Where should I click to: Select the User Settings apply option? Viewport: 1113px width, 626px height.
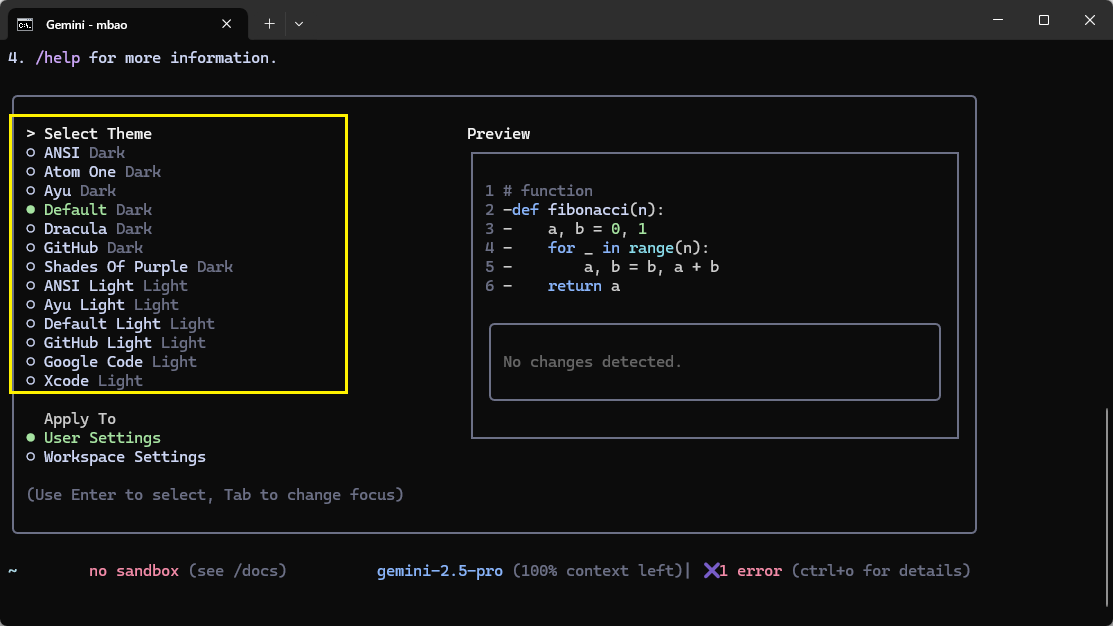click(x=100, y=437)
